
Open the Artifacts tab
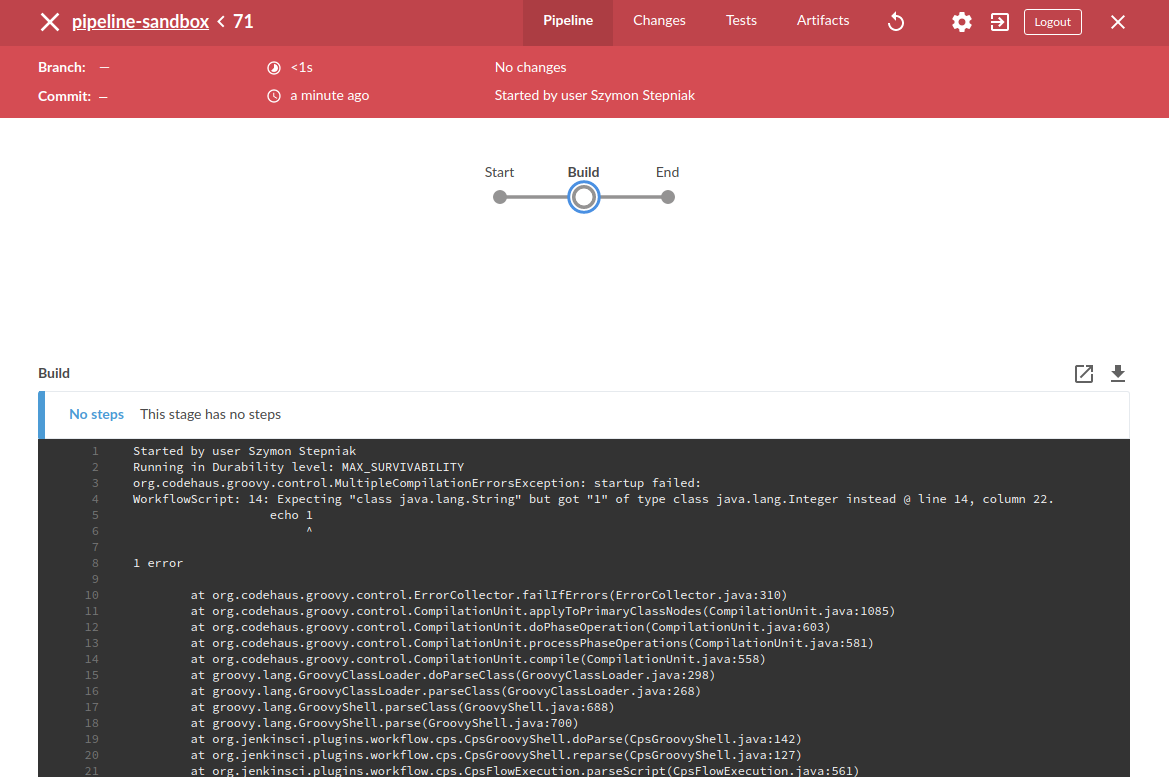pyautogui.click(x=823, y=21)
